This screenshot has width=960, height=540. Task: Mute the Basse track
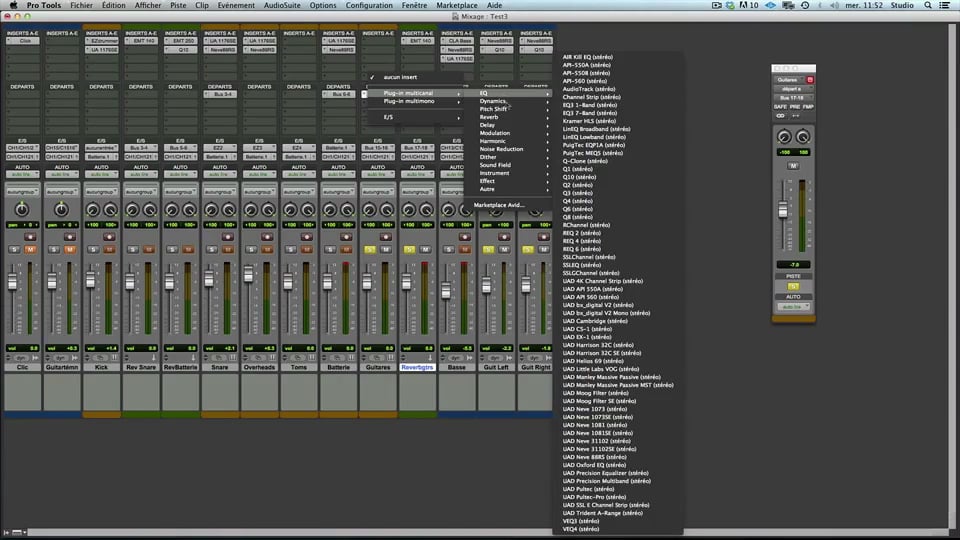tap(465, 250)
